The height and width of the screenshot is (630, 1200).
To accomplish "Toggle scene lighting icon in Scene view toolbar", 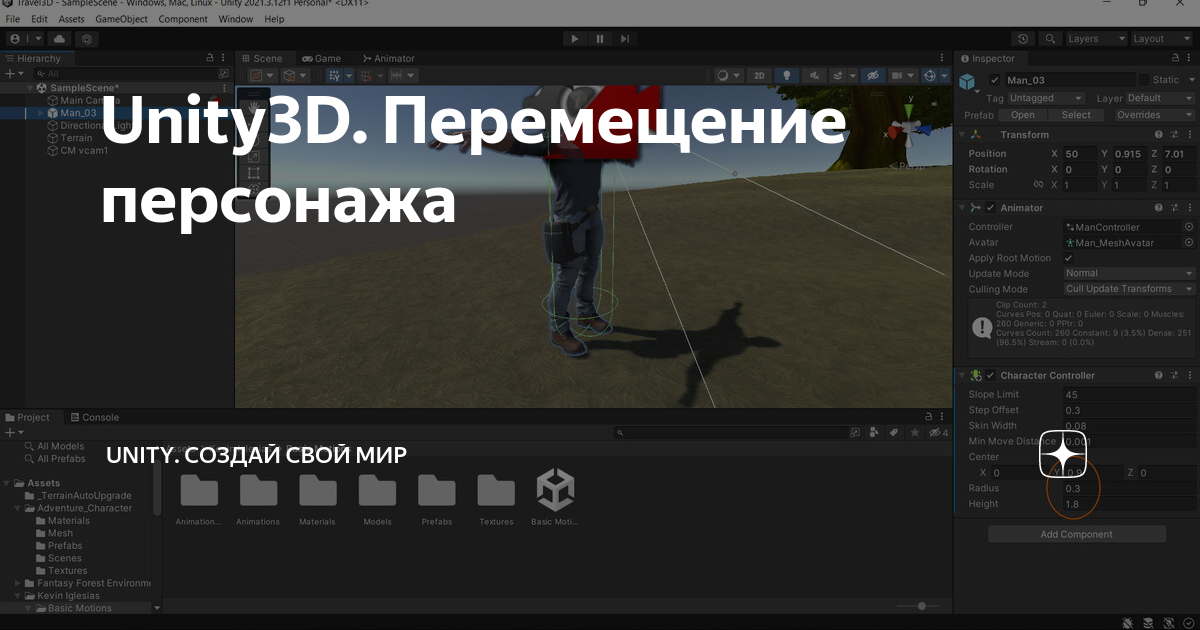I will pyautogui.click(x=786, y=74).
